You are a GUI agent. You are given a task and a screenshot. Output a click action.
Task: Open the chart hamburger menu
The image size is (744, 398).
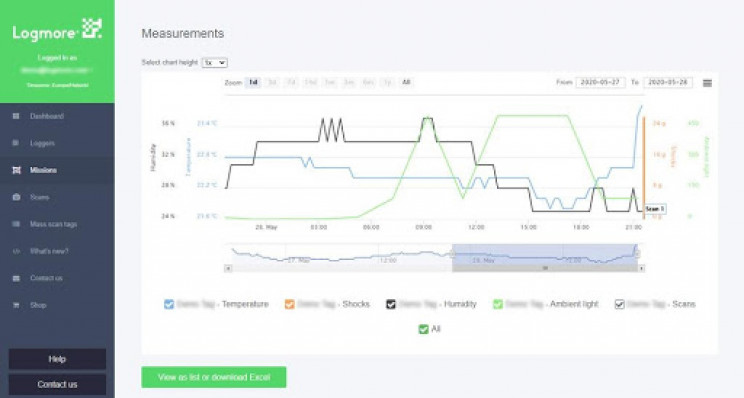[x=707, y=83]
